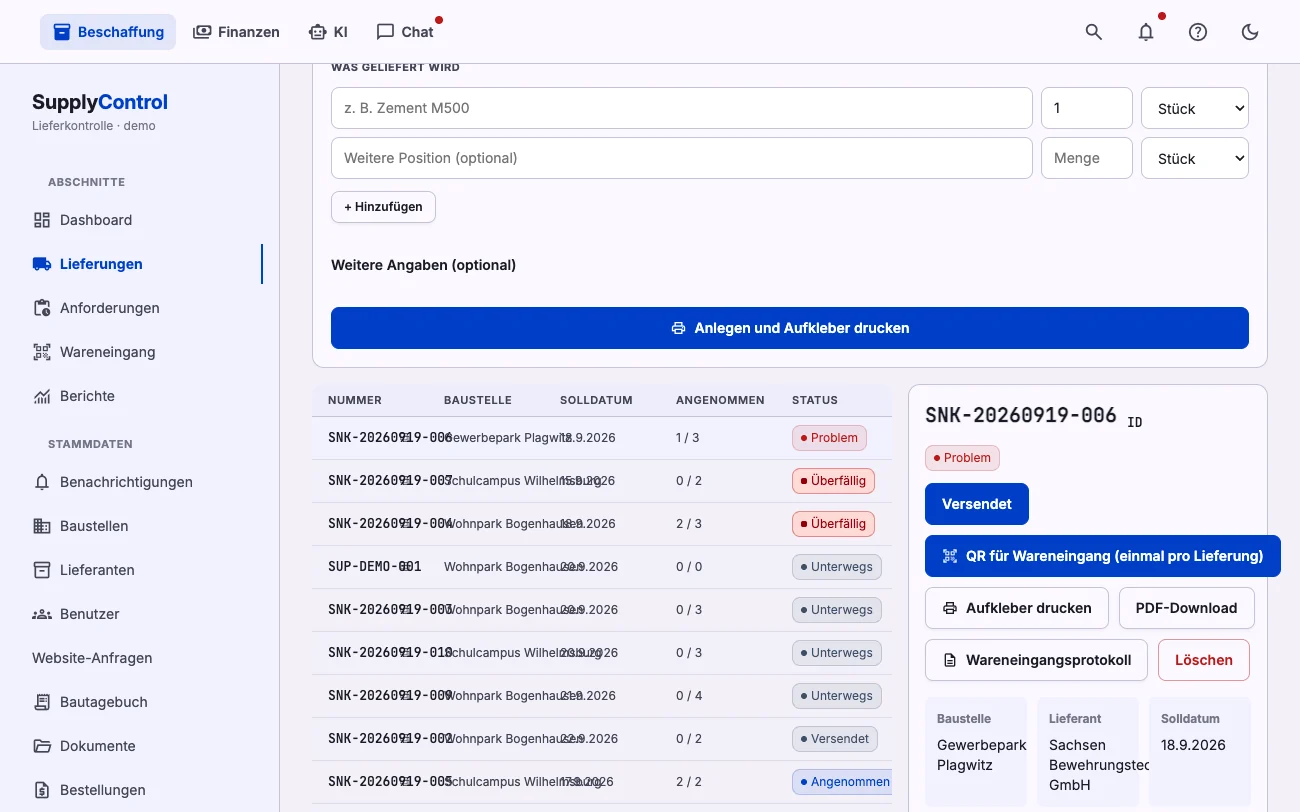Click the Anforderungen clipboard icon
Screen dimensions: 1300x812
tap(42, 308)
